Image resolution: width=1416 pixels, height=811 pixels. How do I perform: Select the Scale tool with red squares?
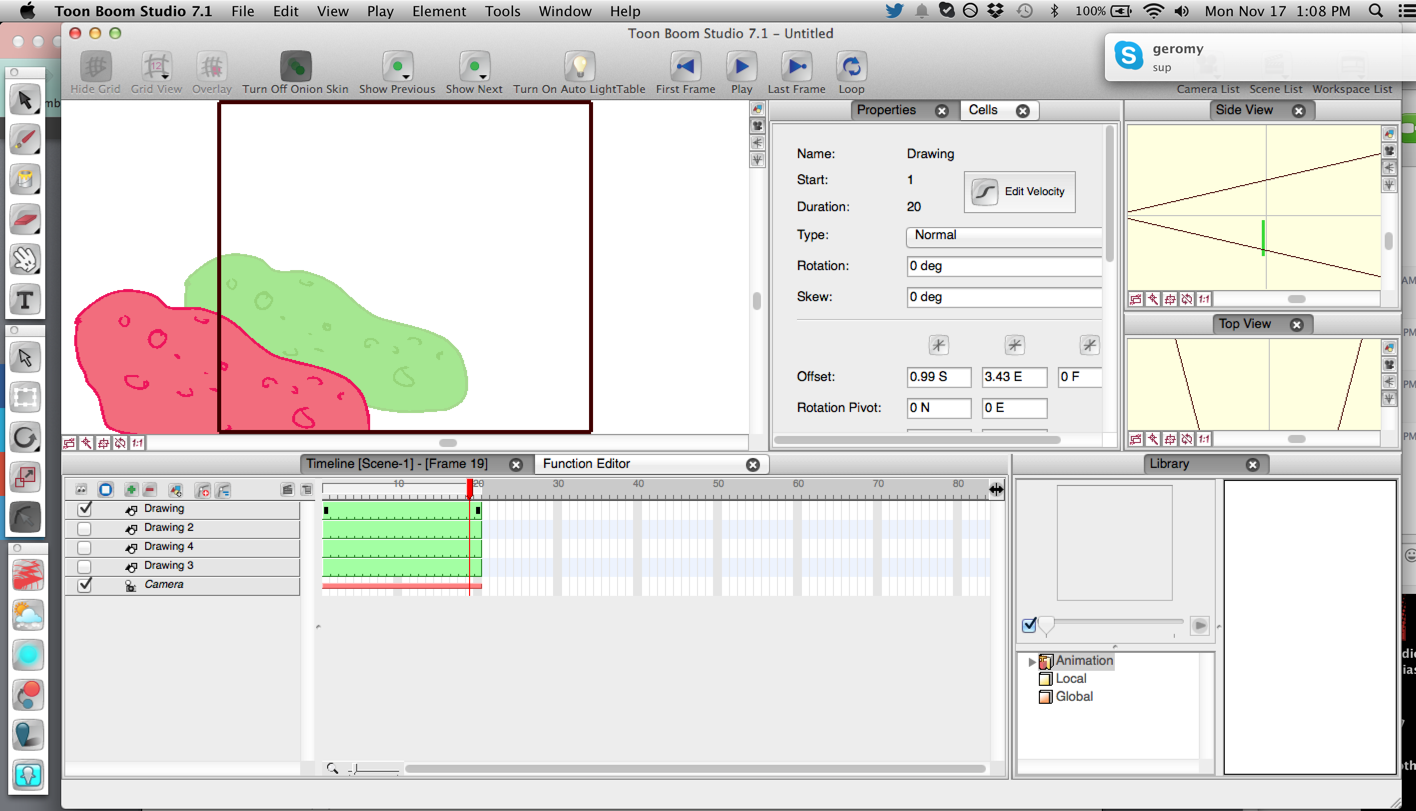[25, 477]
